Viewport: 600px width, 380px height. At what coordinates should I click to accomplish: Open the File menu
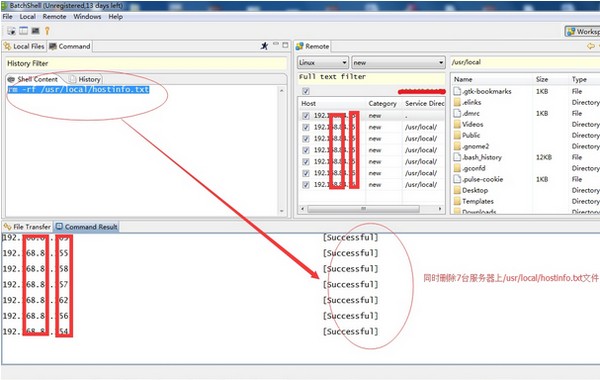[7, 16]
